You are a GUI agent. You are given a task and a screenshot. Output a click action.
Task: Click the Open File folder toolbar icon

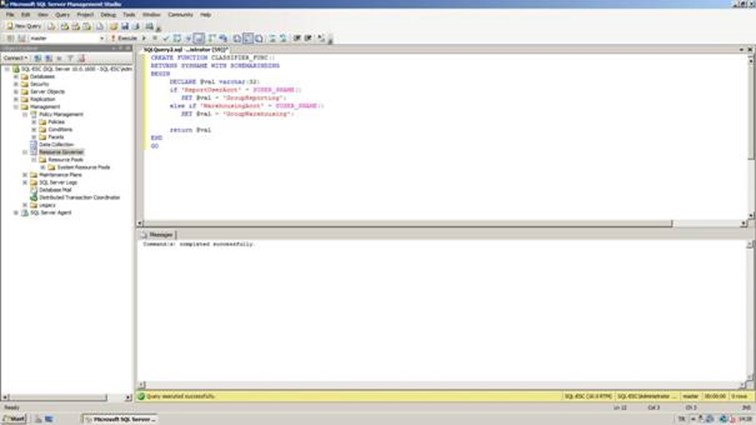[113, 26]
